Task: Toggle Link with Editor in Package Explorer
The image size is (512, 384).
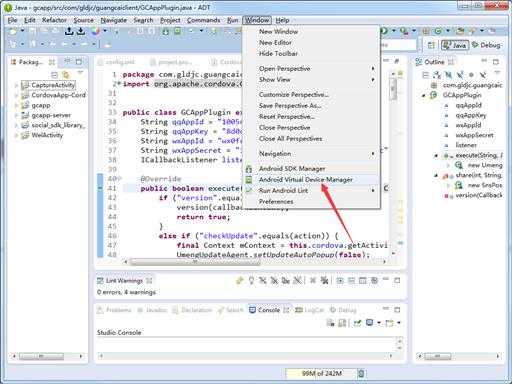Action: [66, 75]
